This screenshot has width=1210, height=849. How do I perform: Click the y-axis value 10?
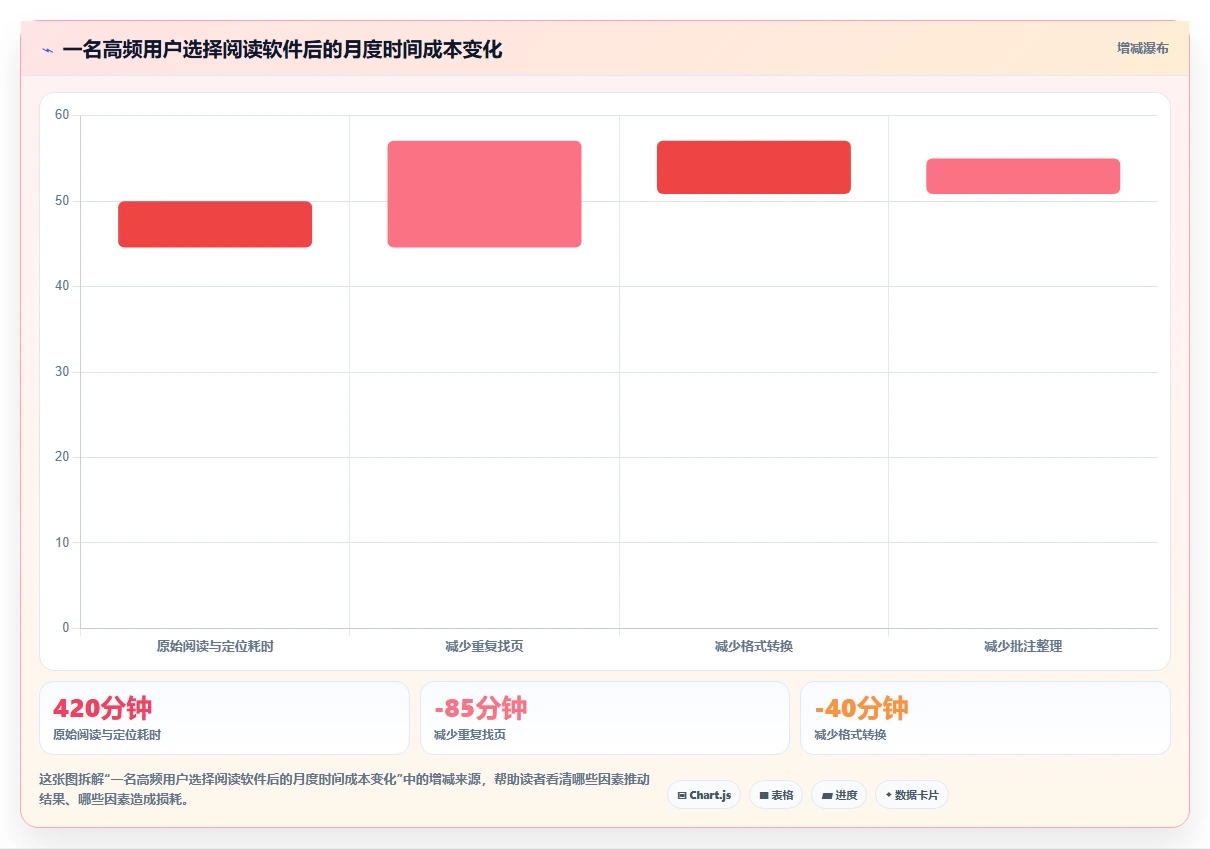click(x=62, y=543)
